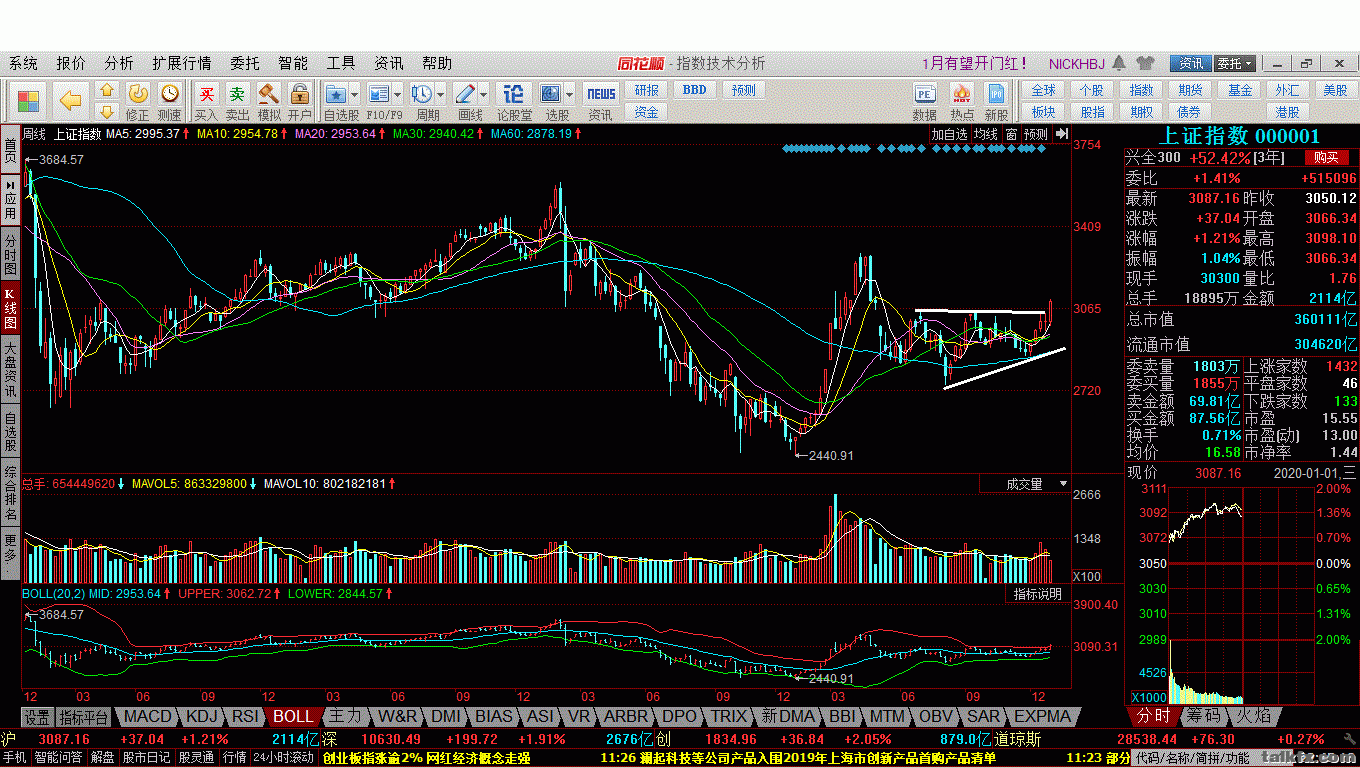Viewport: 1360px width, 768px height.
Task: Click the 指标说明 button
Action: (1037, 594)
